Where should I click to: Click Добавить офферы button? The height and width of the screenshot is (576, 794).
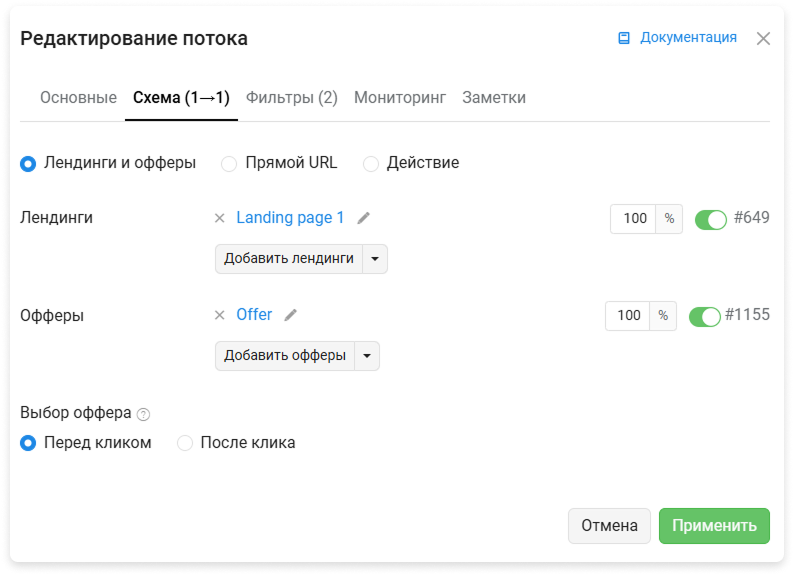point(285,356)
